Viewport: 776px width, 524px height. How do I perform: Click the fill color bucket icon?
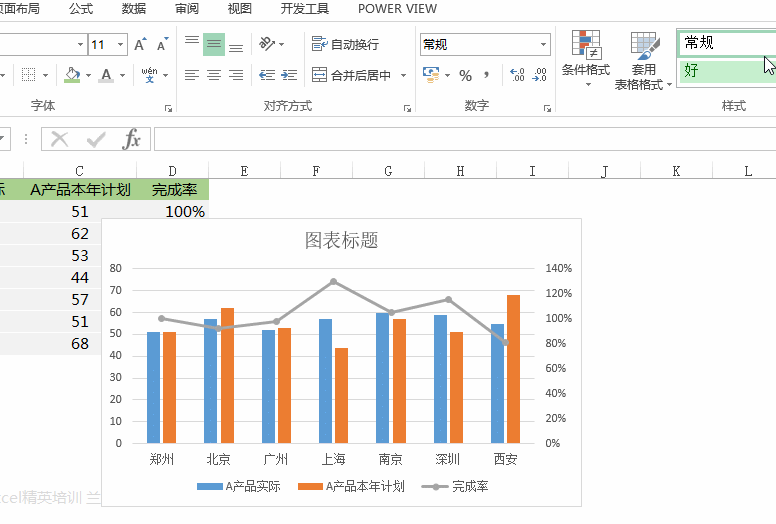tap(72, 75)
